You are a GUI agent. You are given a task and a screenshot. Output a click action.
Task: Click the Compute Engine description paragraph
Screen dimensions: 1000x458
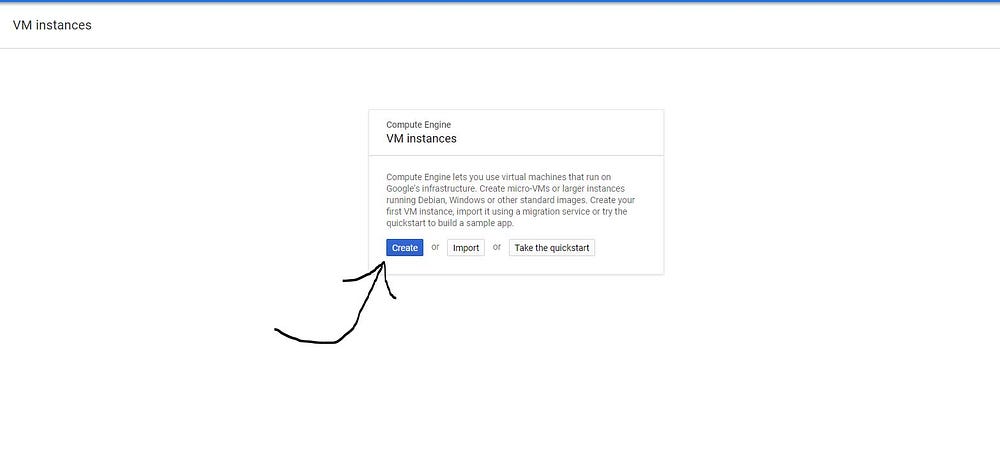[510, 200]
